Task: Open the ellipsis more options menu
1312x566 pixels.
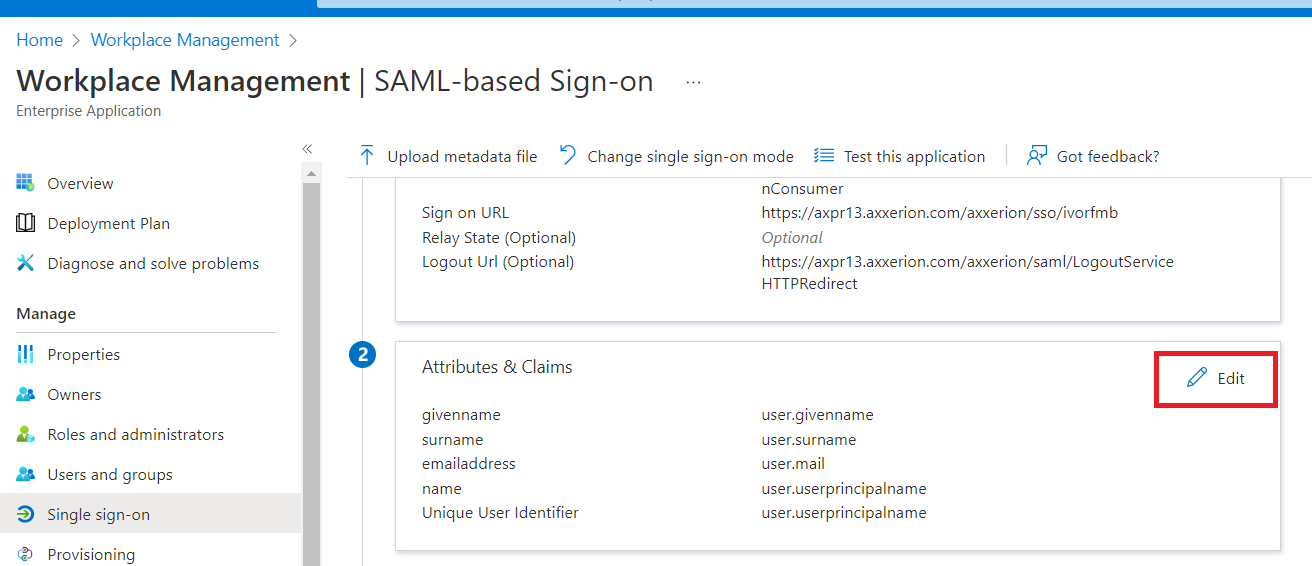Action: tap(693, 82)
